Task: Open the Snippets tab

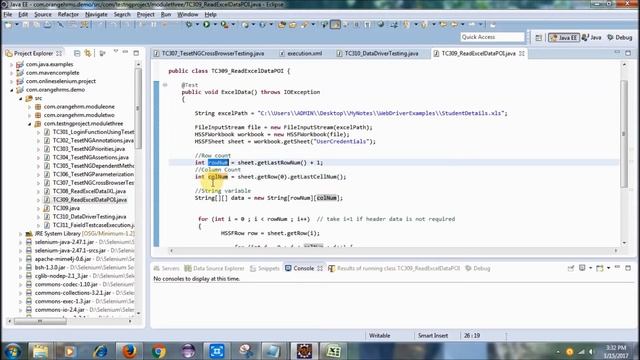Action: [x=264, y=268]
